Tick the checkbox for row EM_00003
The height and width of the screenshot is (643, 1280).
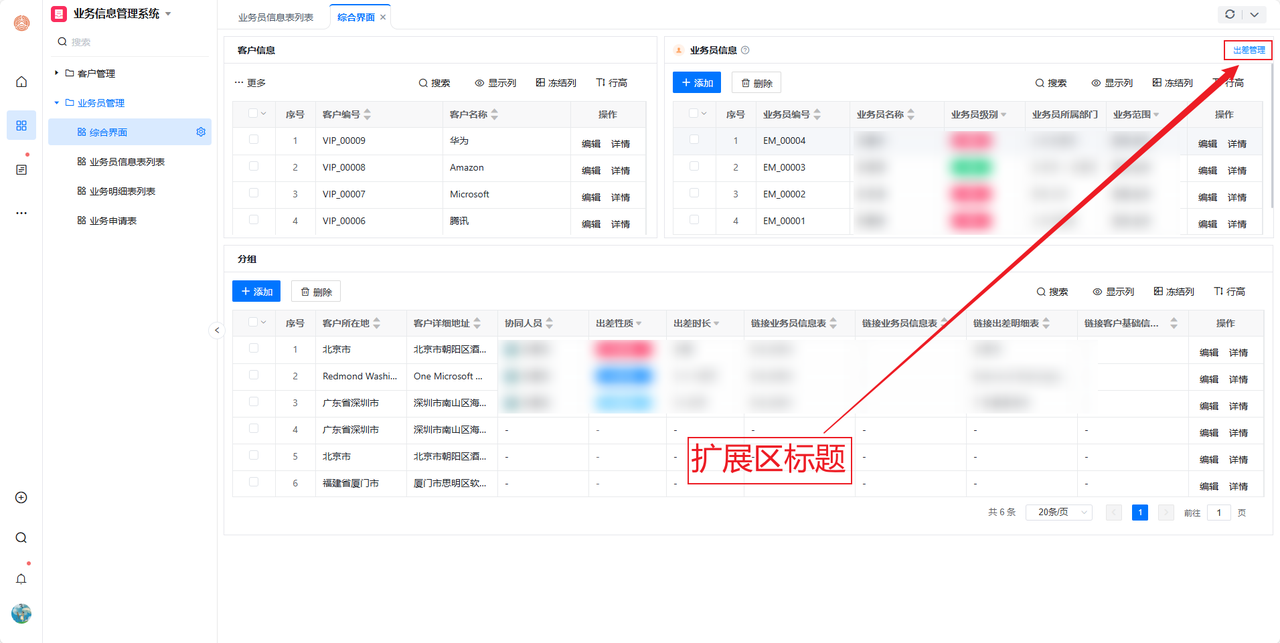(694, 167)
